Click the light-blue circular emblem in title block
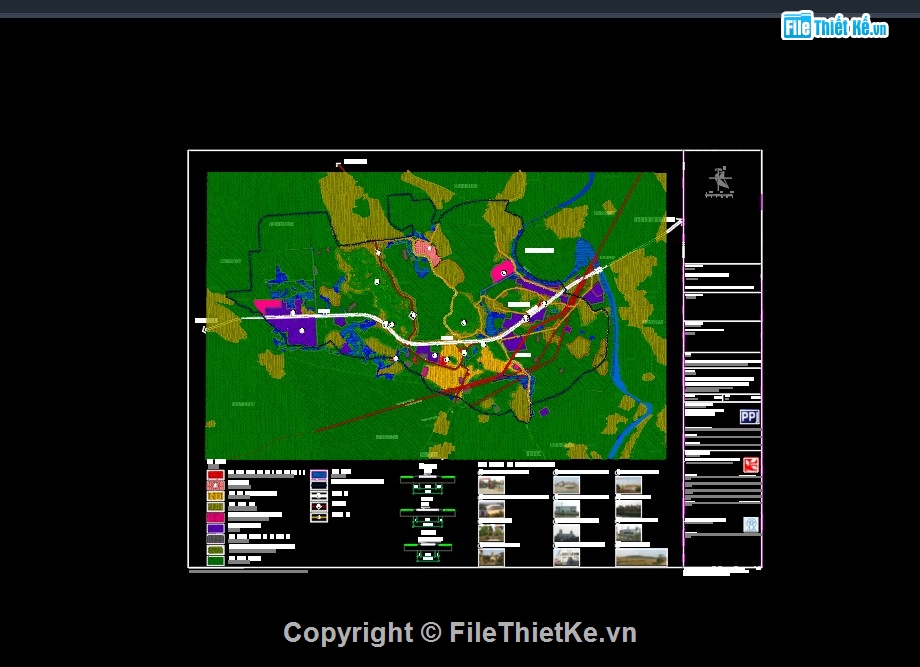920x667 pixels. (x=751, y=524)
